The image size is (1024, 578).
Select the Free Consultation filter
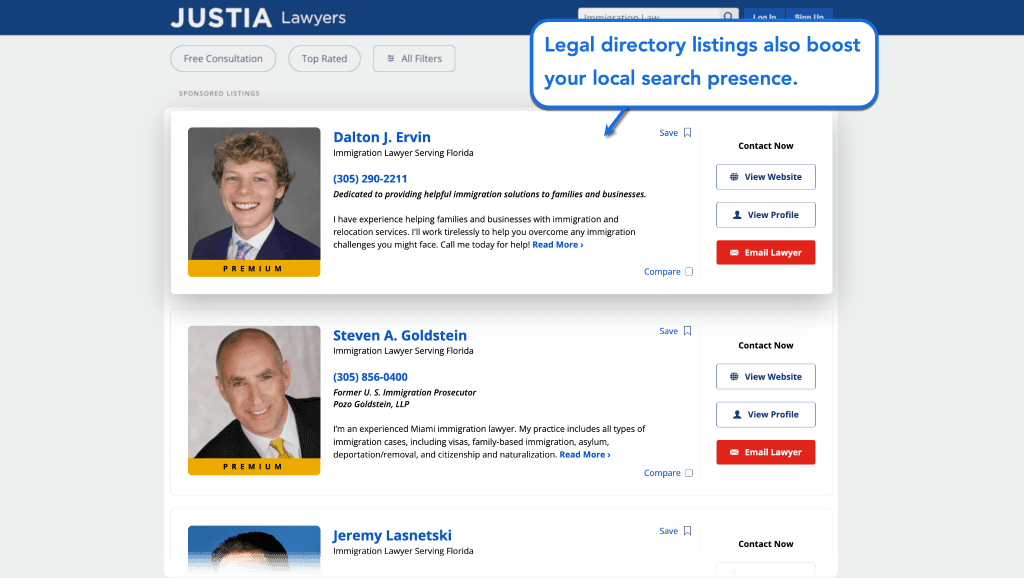tap(223, 59)
